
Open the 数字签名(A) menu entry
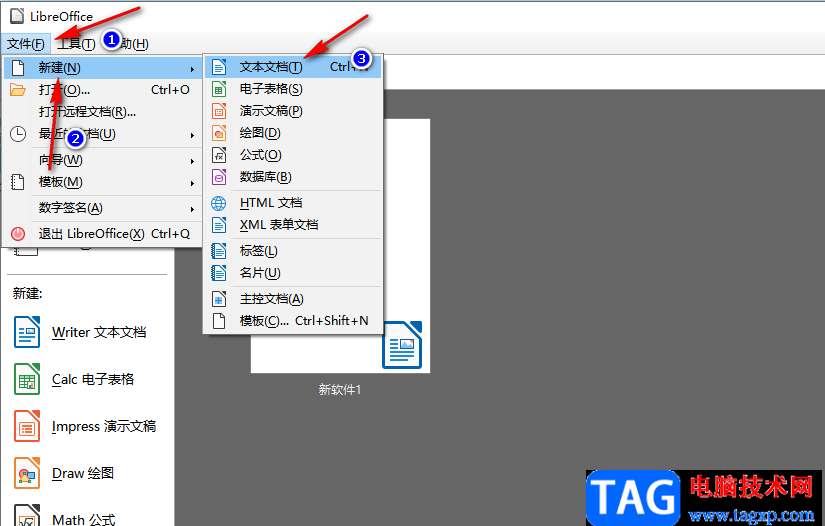[x=103, y=208]
